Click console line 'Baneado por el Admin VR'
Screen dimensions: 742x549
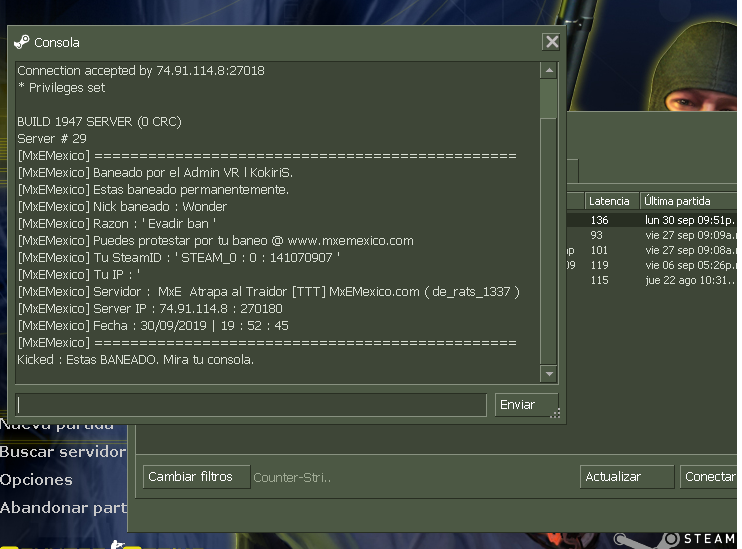pos(155,173)
